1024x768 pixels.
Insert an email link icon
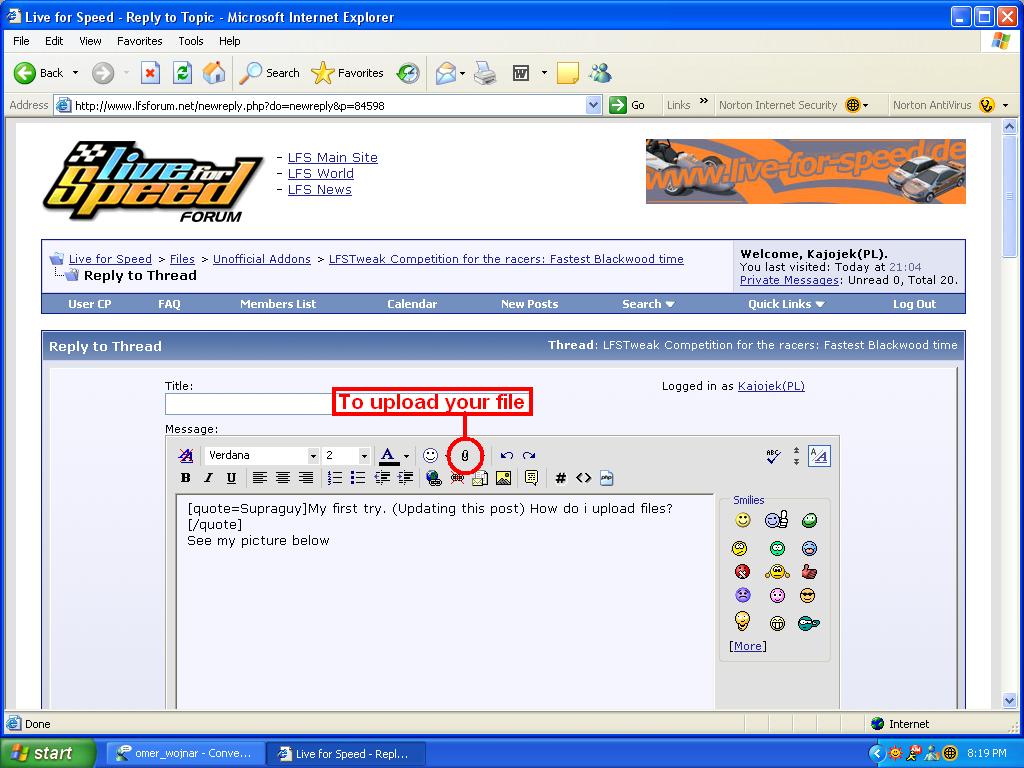(x=480, y=478)
